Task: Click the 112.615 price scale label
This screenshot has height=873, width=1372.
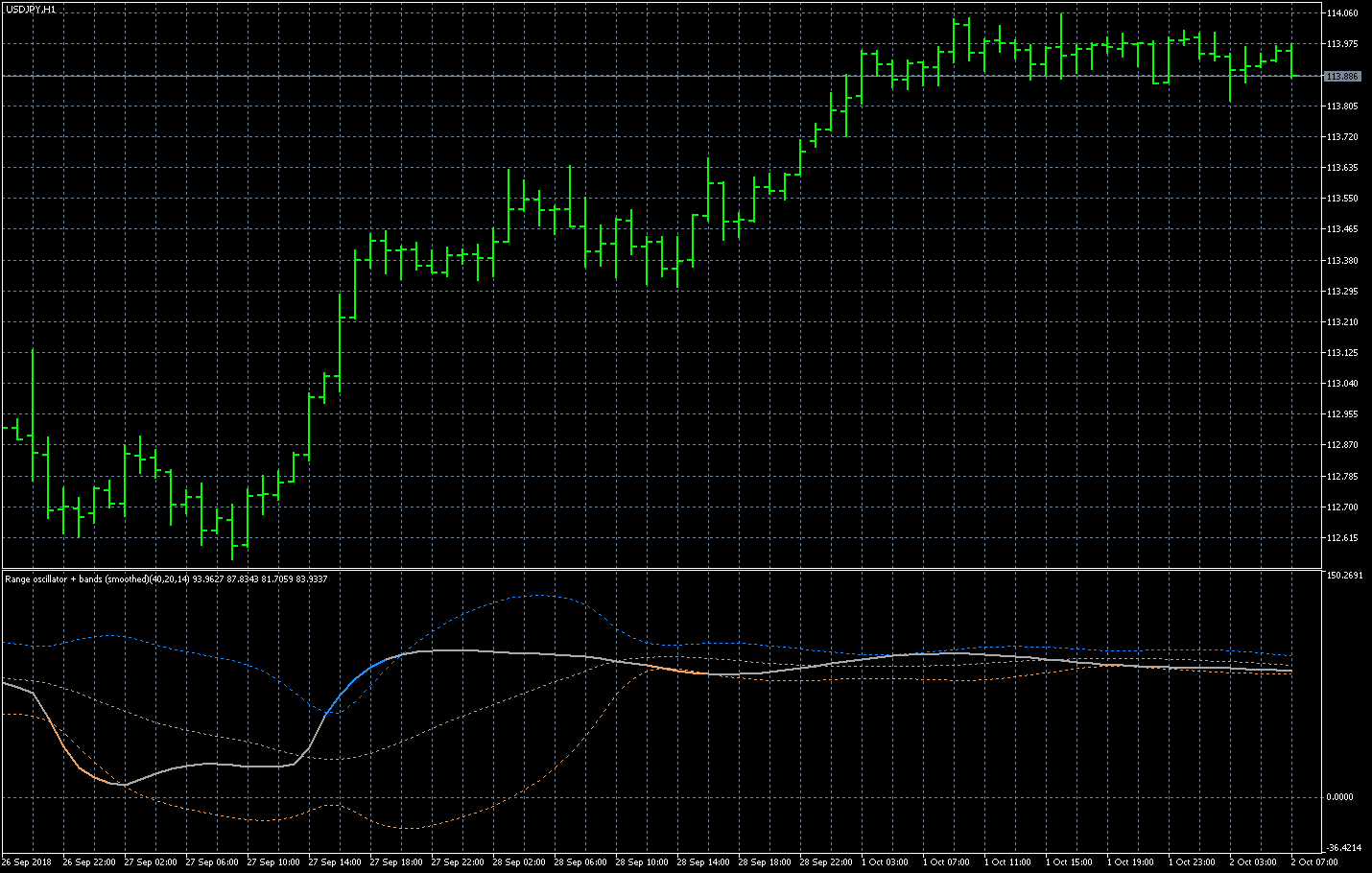Action: tap(1341, 537)
